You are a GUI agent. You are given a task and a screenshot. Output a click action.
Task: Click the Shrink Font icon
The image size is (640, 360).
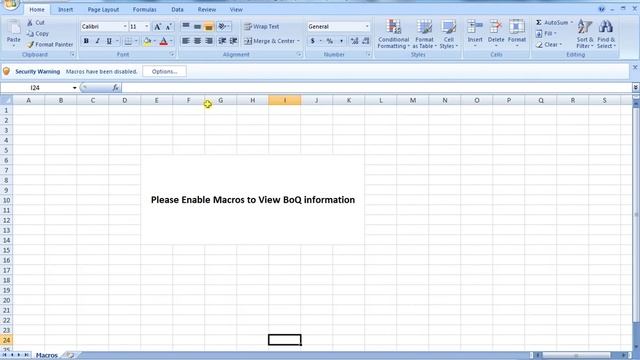[x=168, y=27]
